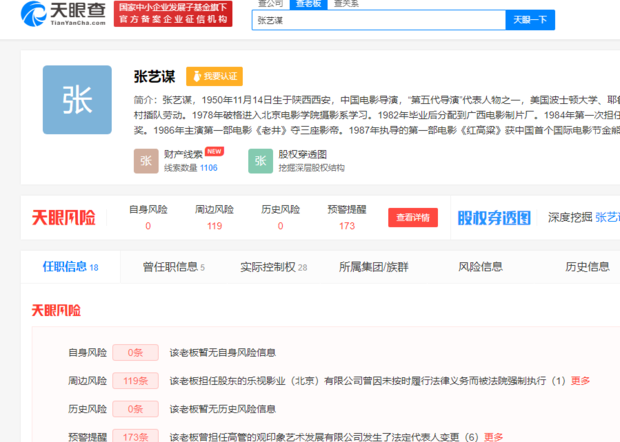
Task: Click the 173条 badge for 预警提醒
Action: click(x=135, y=436)
